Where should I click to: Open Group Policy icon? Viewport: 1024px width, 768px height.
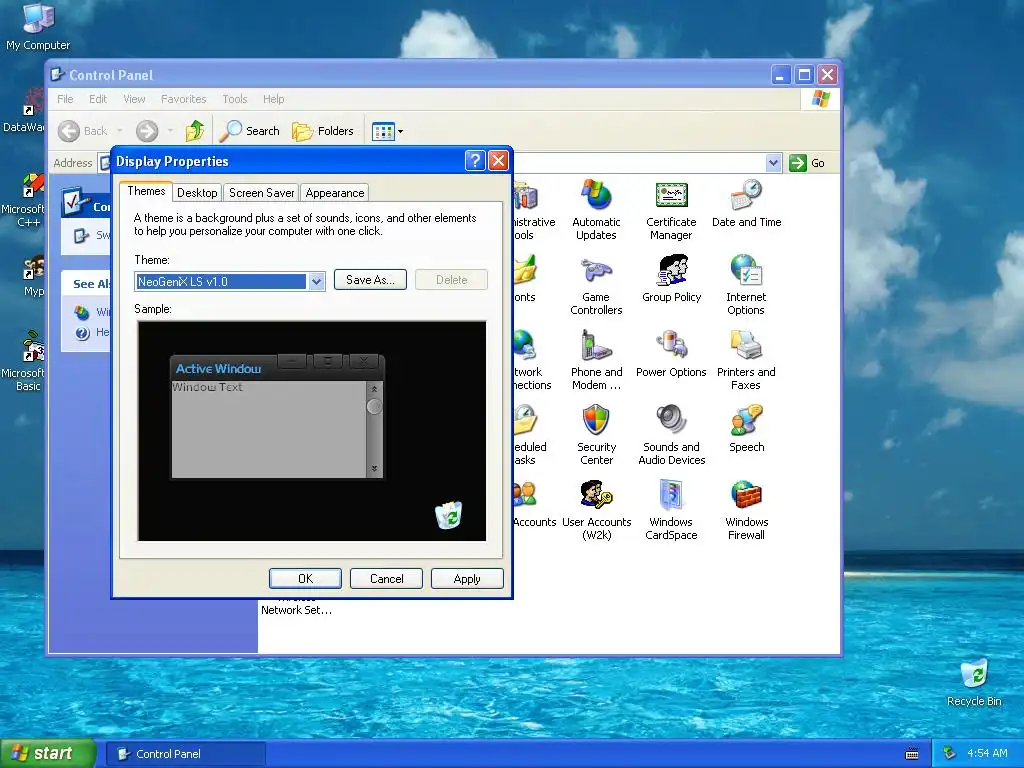[671, 278]
